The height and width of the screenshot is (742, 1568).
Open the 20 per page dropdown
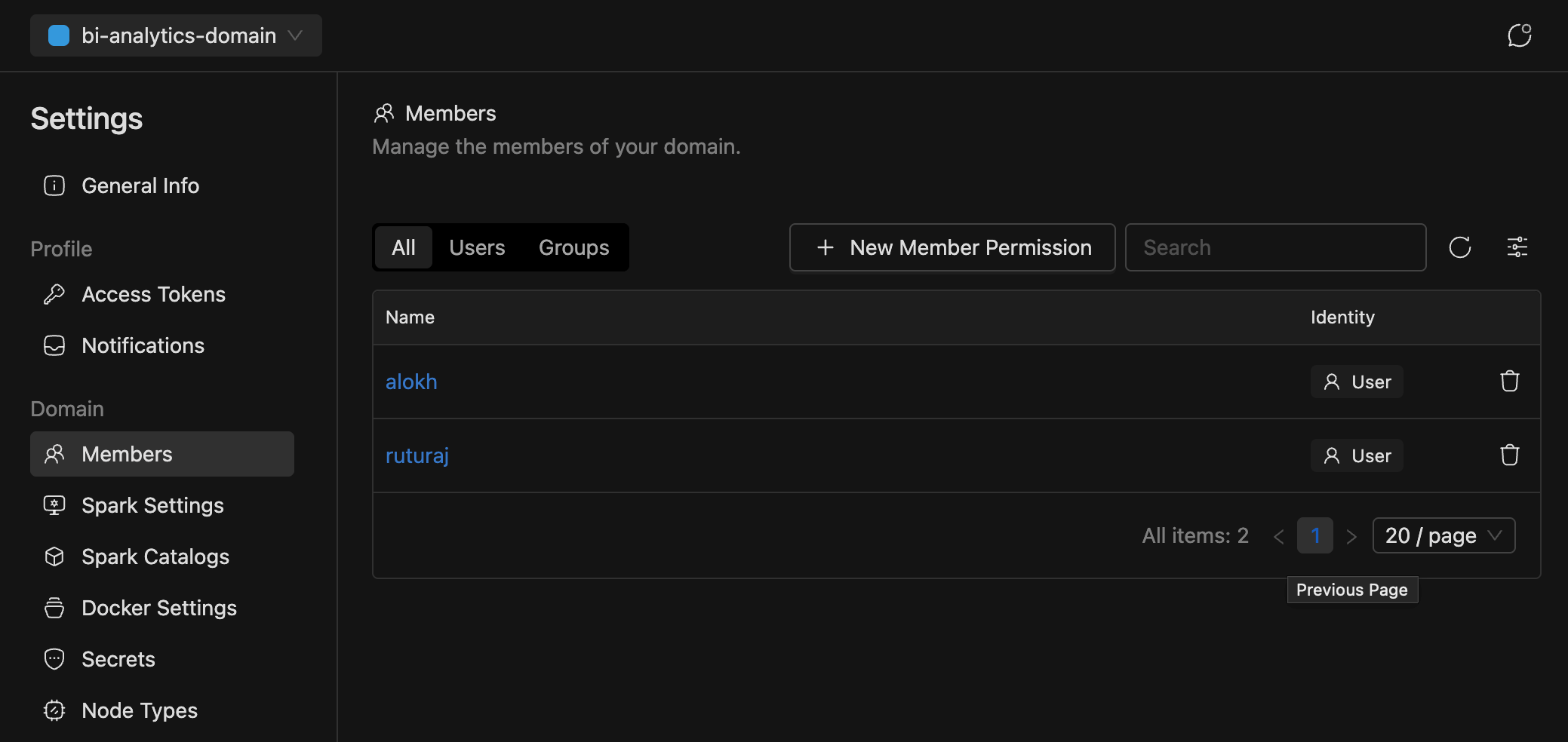1443,535
